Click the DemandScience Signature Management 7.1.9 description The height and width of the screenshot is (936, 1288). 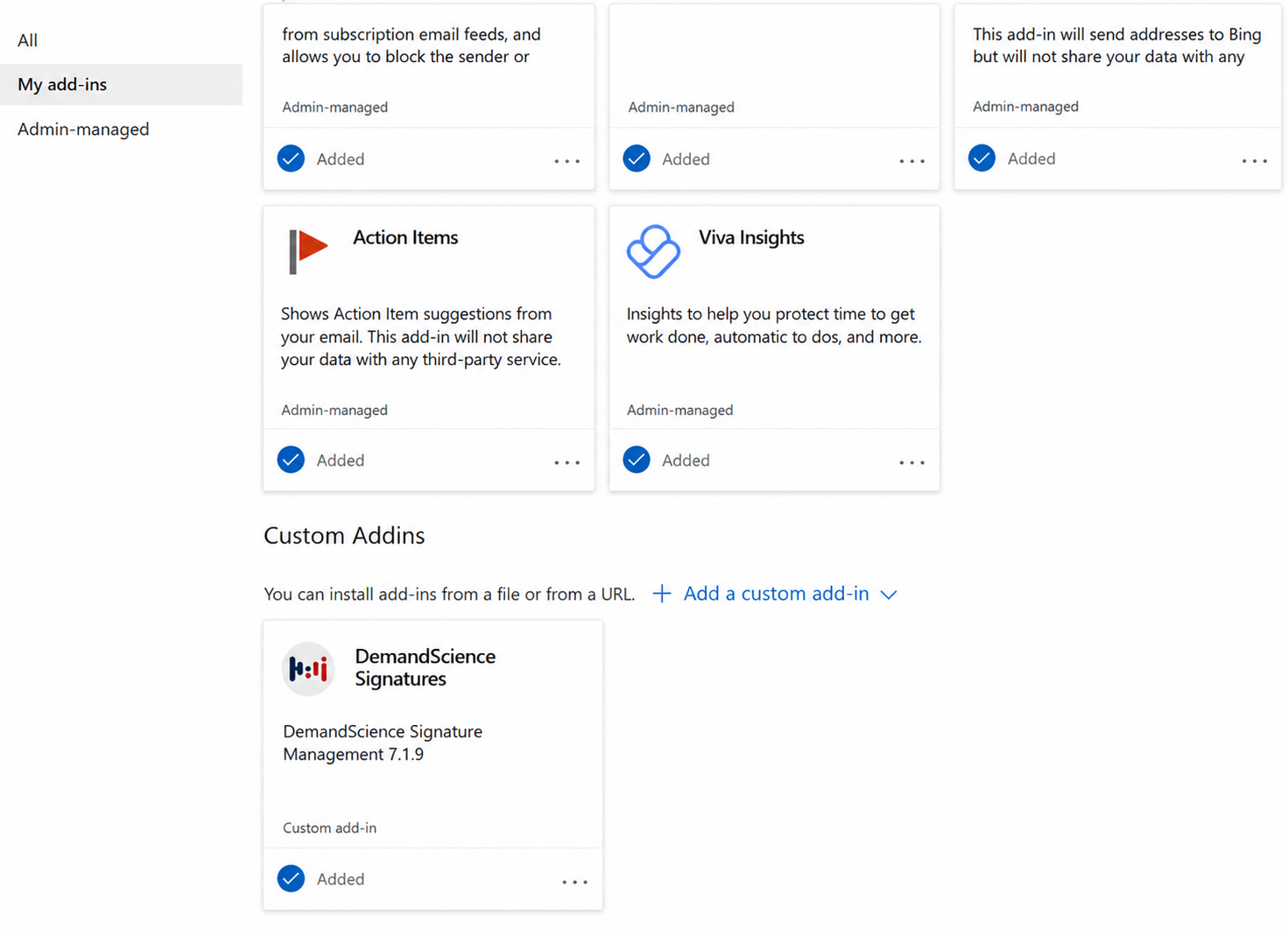383,742
